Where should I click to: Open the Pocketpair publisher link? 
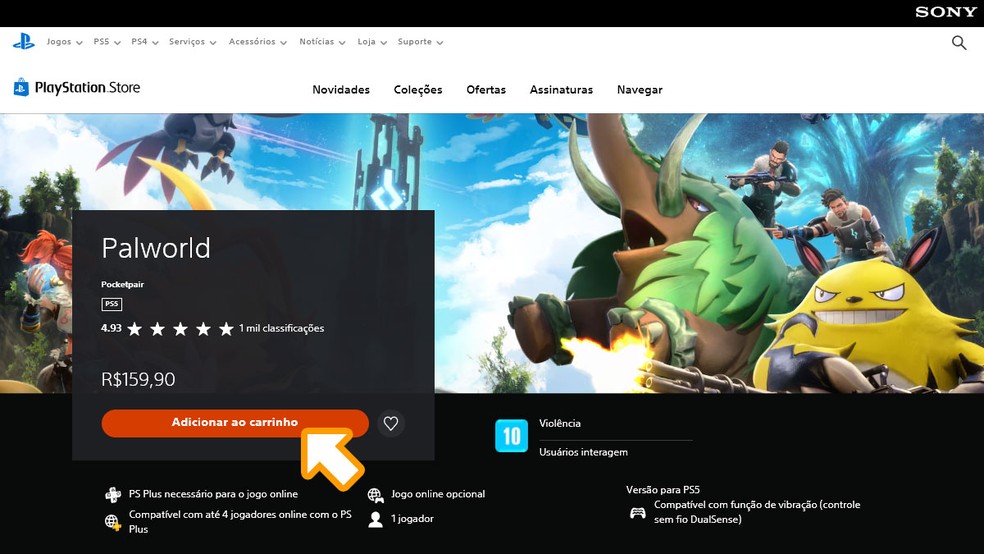122,284
